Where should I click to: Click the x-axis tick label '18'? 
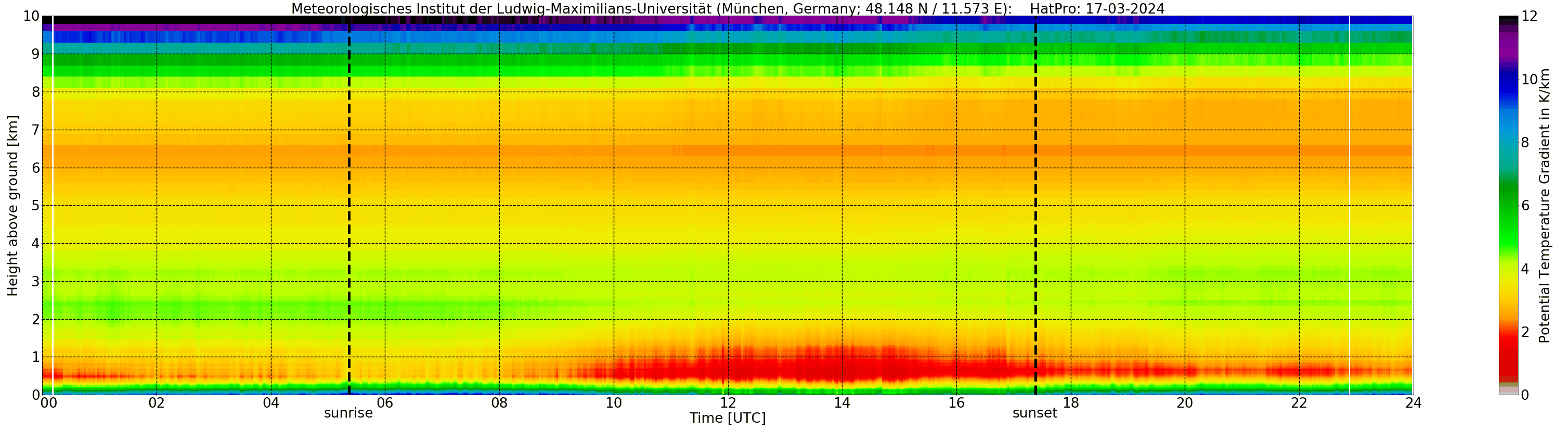point(1071,403)
